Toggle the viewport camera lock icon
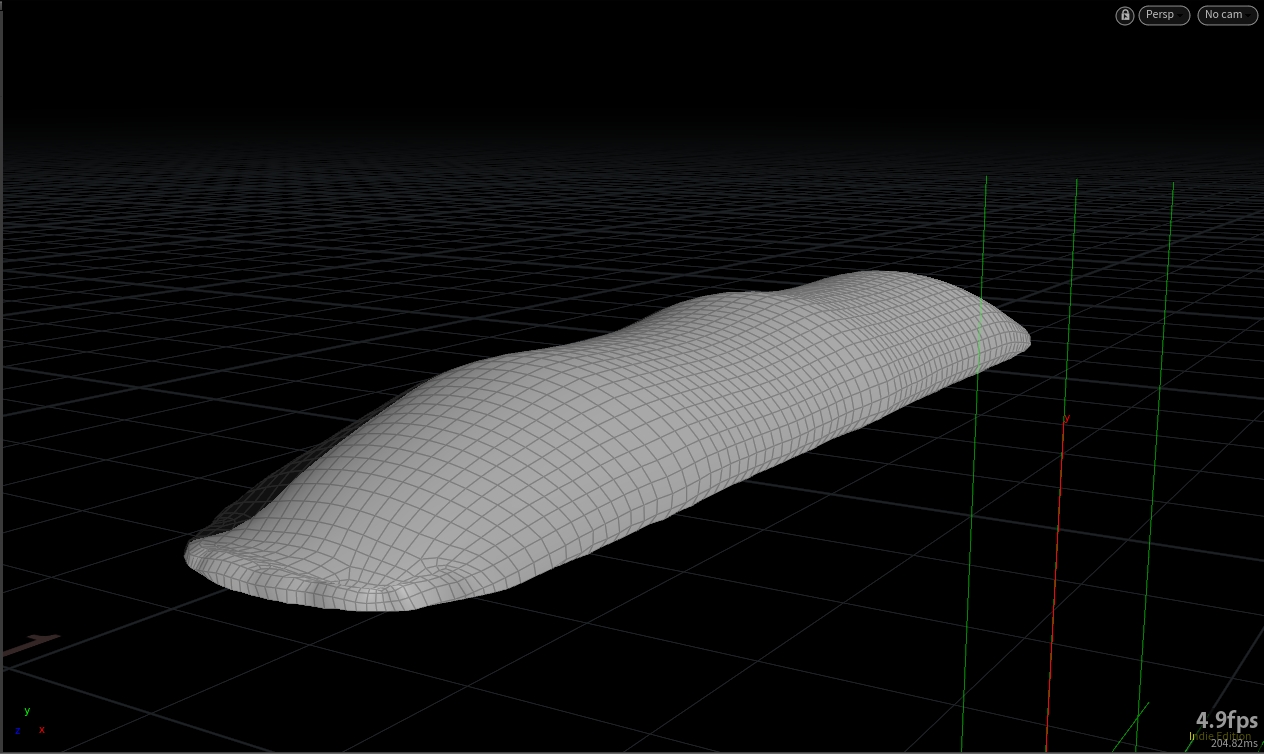Image resolution: width=1264 pixels, height=754 pixels. click(1125, 15)
